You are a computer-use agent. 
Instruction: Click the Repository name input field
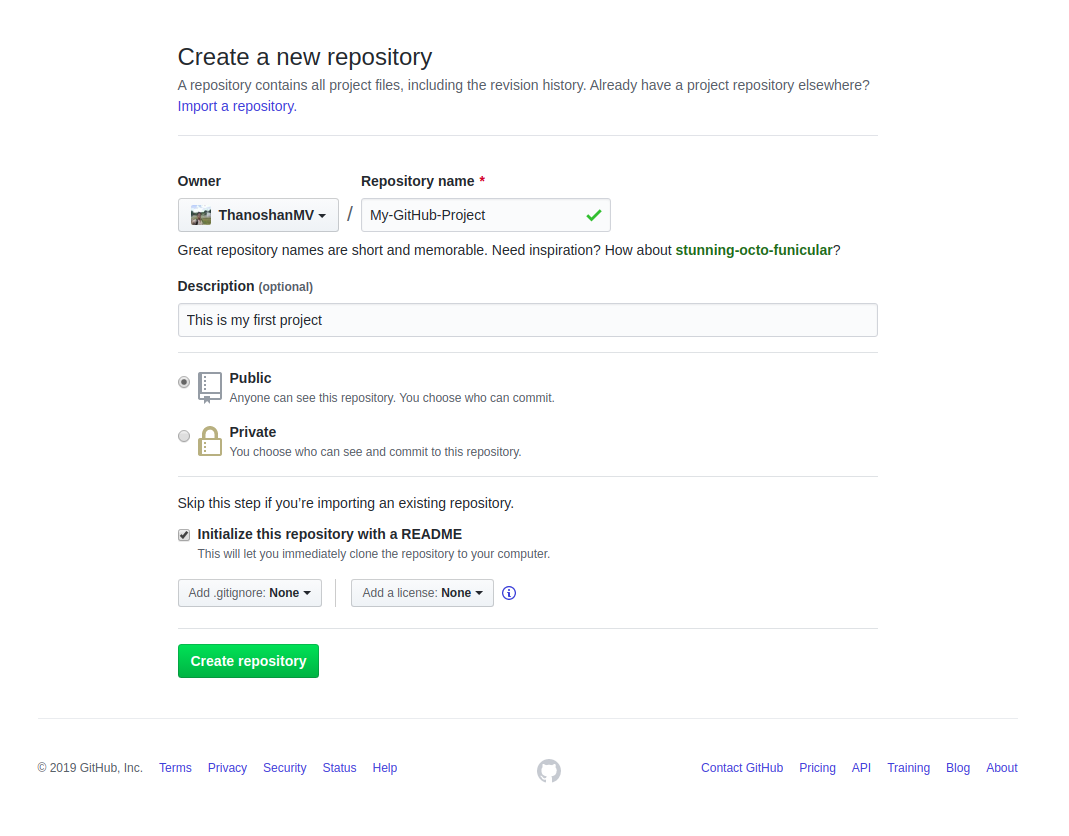(x=470, y=214)
